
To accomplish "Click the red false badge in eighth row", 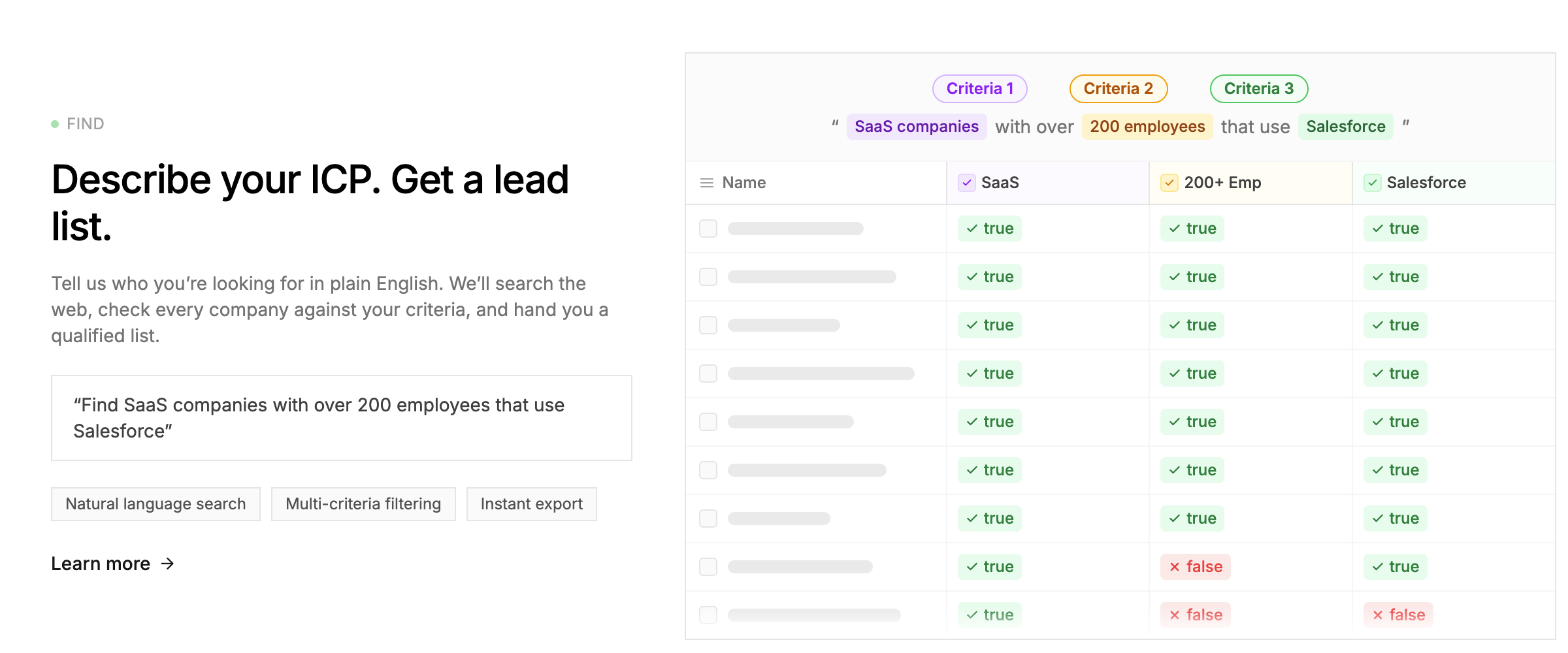I will click(1195, 567).
